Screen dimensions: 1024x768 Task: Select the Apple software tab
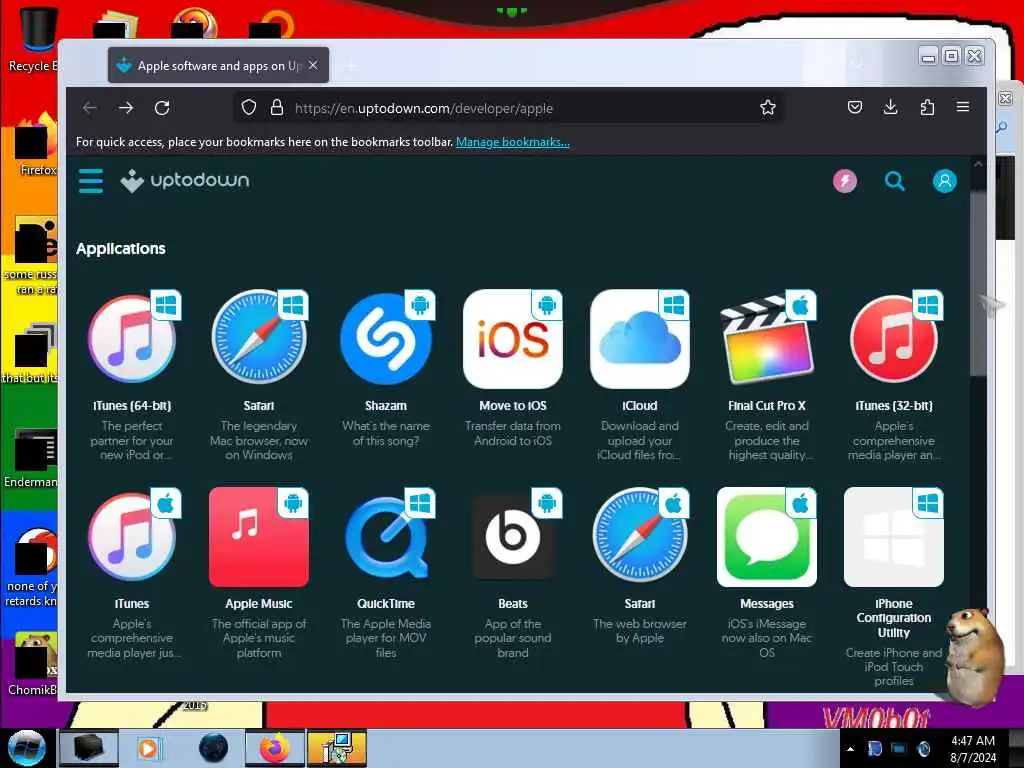(x=218, y=65)
